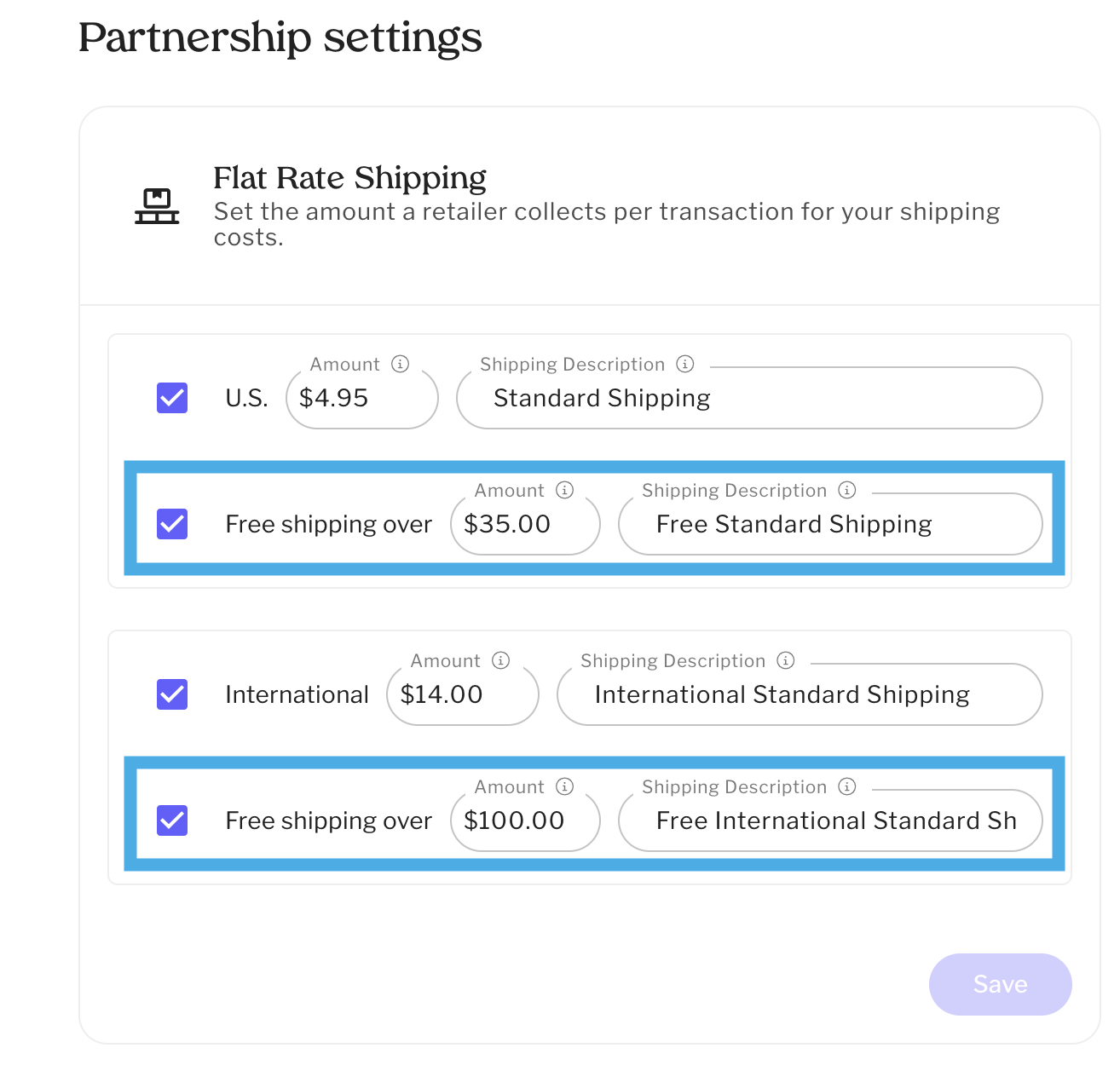Edit the $35.00 free shipping threshold field
This screenshot has height=1065, width=1120.
point(525,525)
